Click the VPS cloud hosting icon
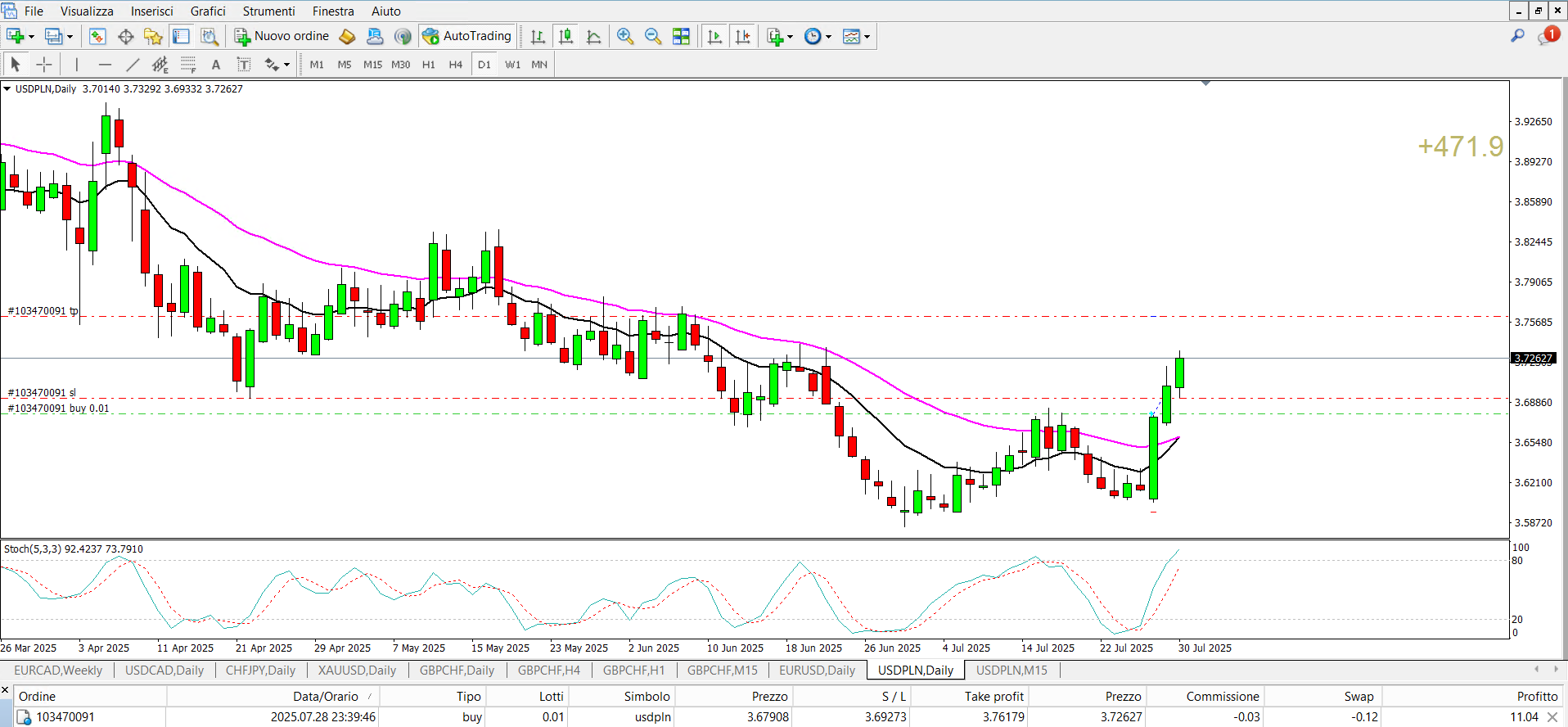 click(x=375, y=36)
